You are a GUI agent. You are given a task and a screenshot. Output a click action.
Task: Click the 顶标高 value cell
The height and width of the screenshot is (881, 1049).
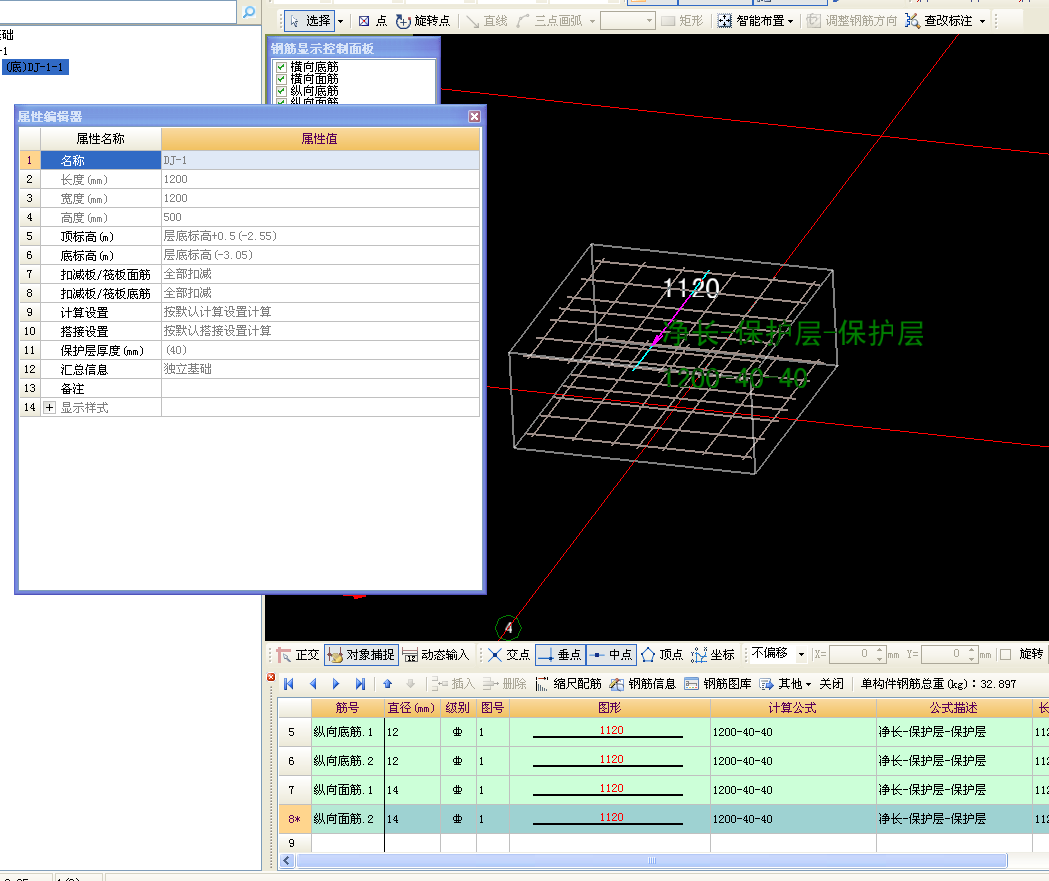point(320,236)
